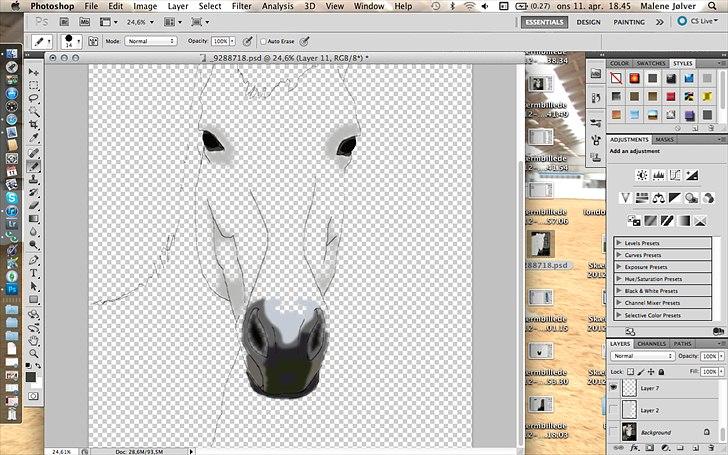Select the Eyedropper tool
Viewport: 728px width, 455px height.
click(x=33, y=139)
